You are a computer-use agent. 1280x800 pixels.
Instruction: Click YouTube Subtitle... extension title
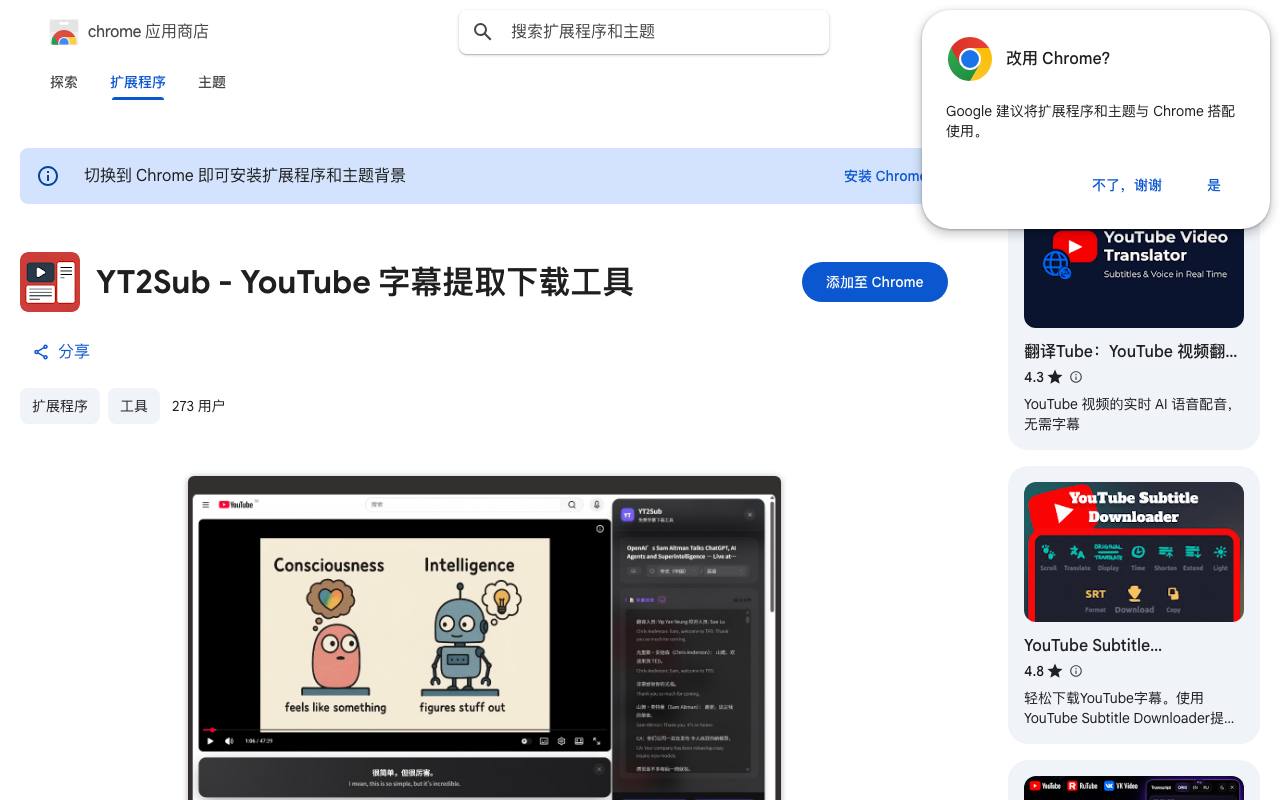[1093, 645]
